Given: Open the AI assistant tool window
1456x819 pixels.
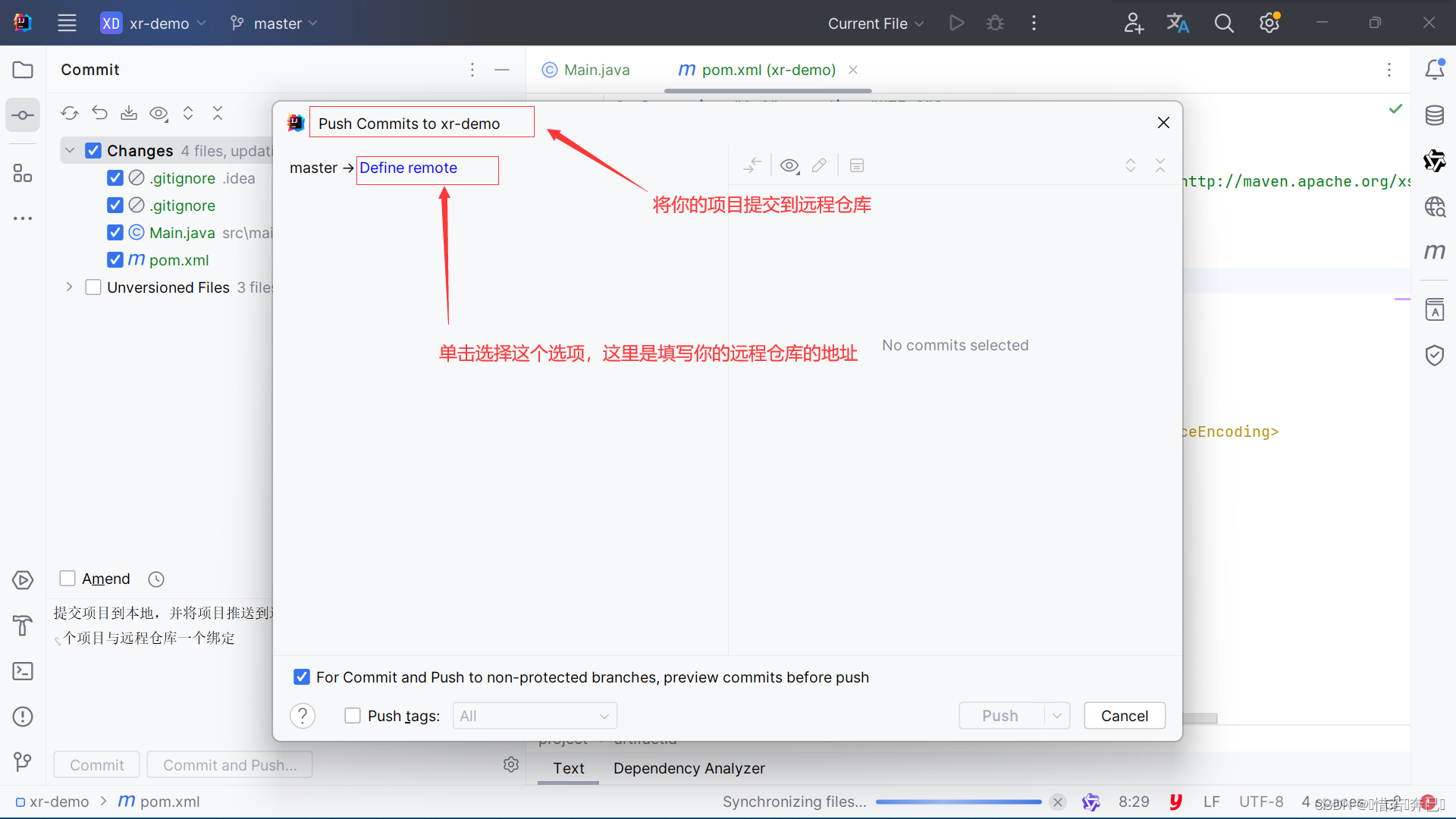Looking at the screenshot, I should (x=1435, y=161).
